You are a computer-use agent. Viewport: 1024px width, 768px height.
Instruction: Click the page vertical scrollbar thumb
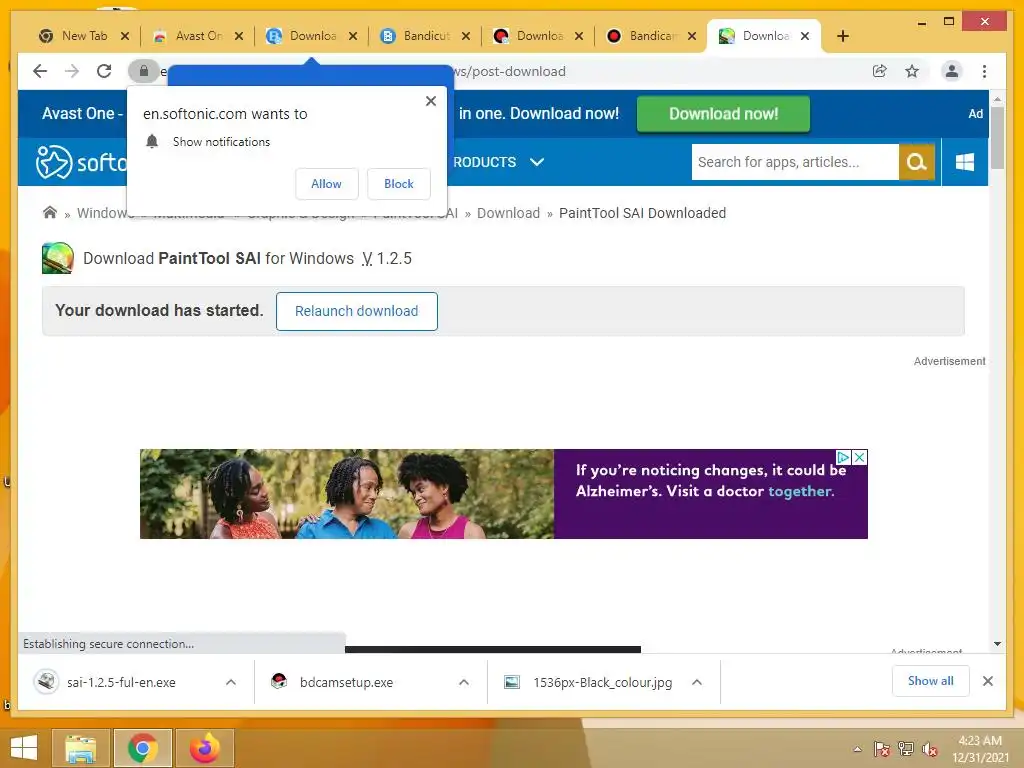click(x=997, y=137)
